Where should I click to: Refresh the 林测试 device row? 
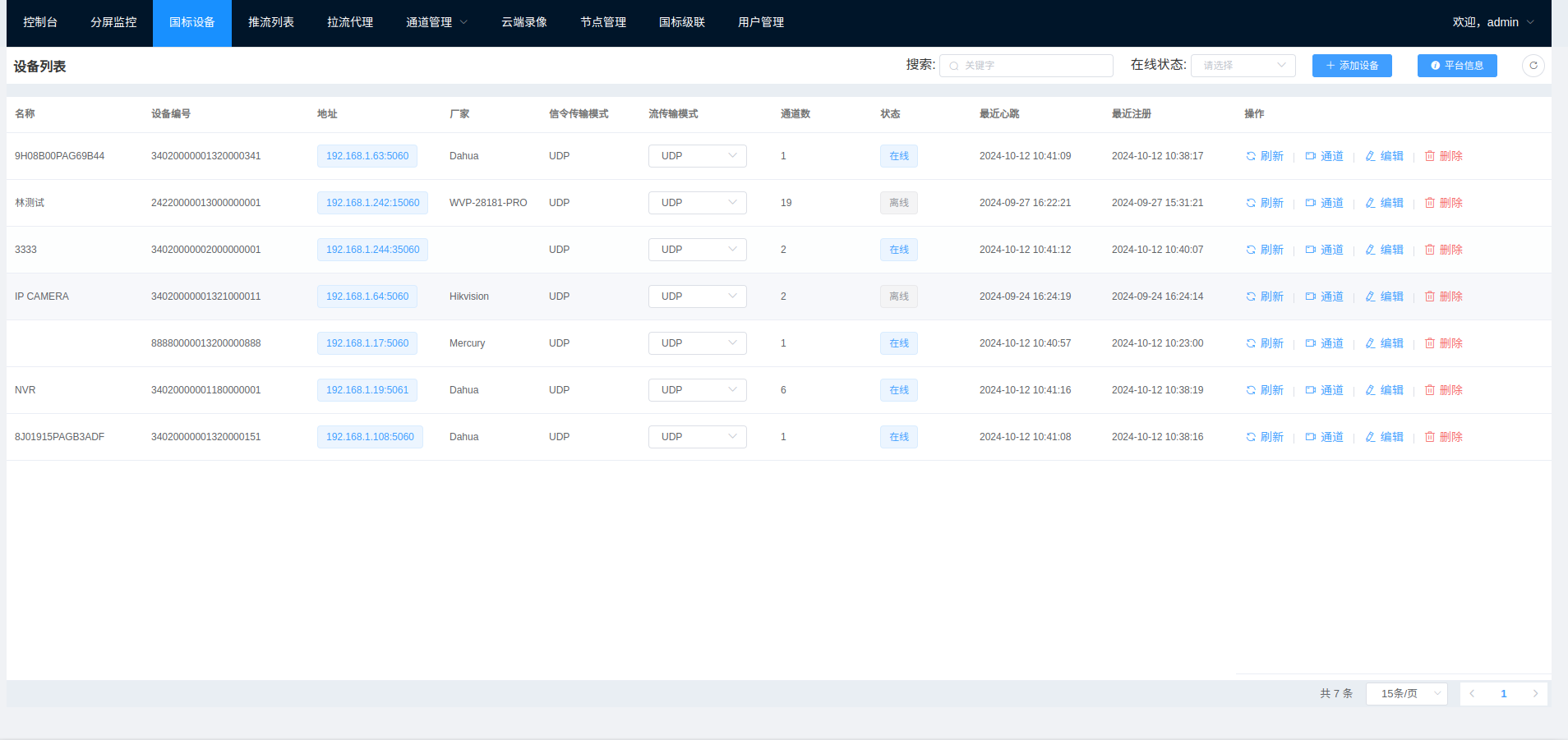pyautogui.click(x=1264, y=203)
